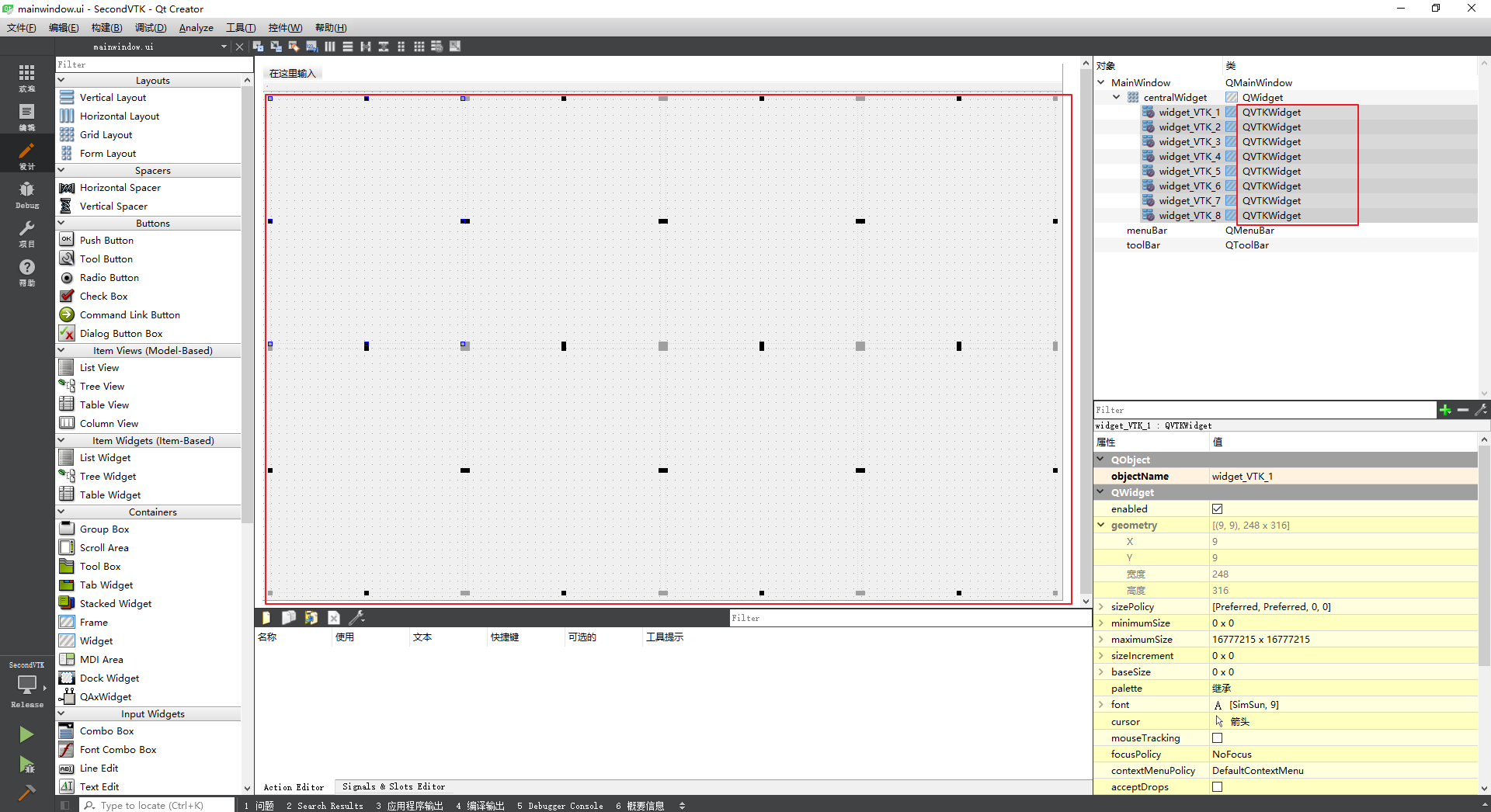Viewport: 1491px width, 812px height.
Task: Open the Analyze menu
Action: click(x=196, y=28)
